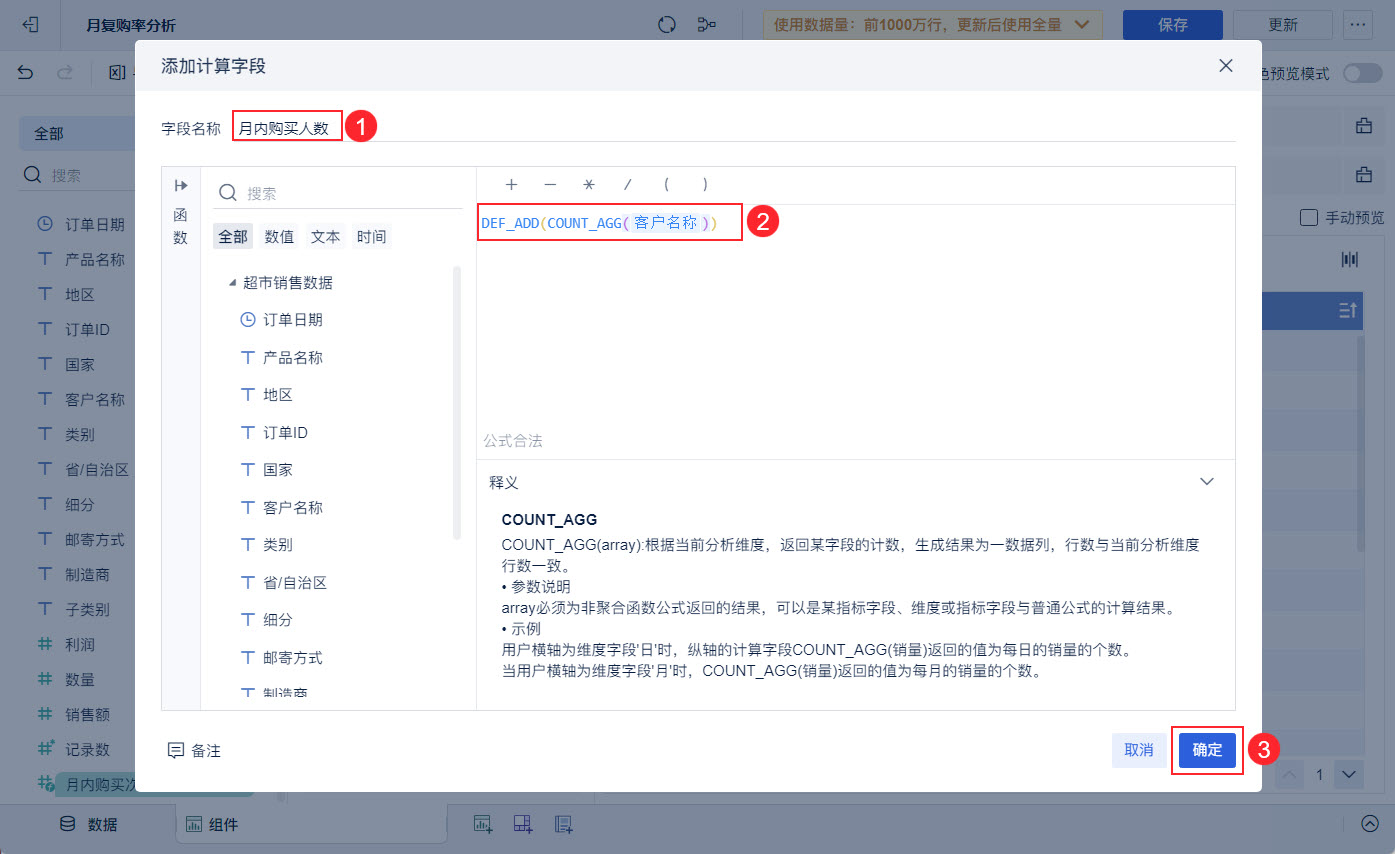Select the 全部 tab in the background left panel
This screenshot has width=1395, height=854.
pyautogui.click(x=77, y=133)
